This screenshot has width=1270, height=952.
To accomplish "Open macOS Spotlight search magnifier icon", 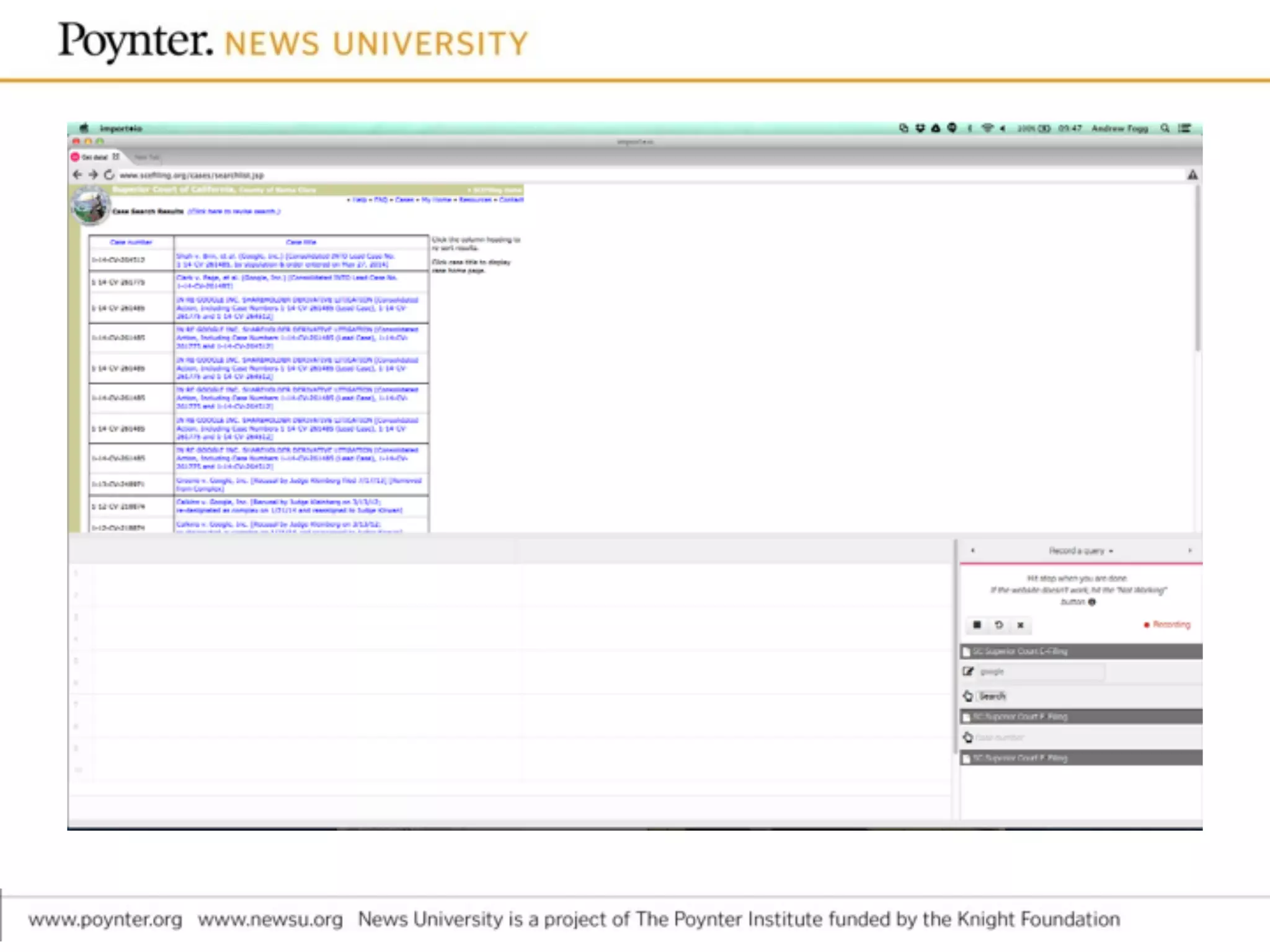I will point(1165,128).
